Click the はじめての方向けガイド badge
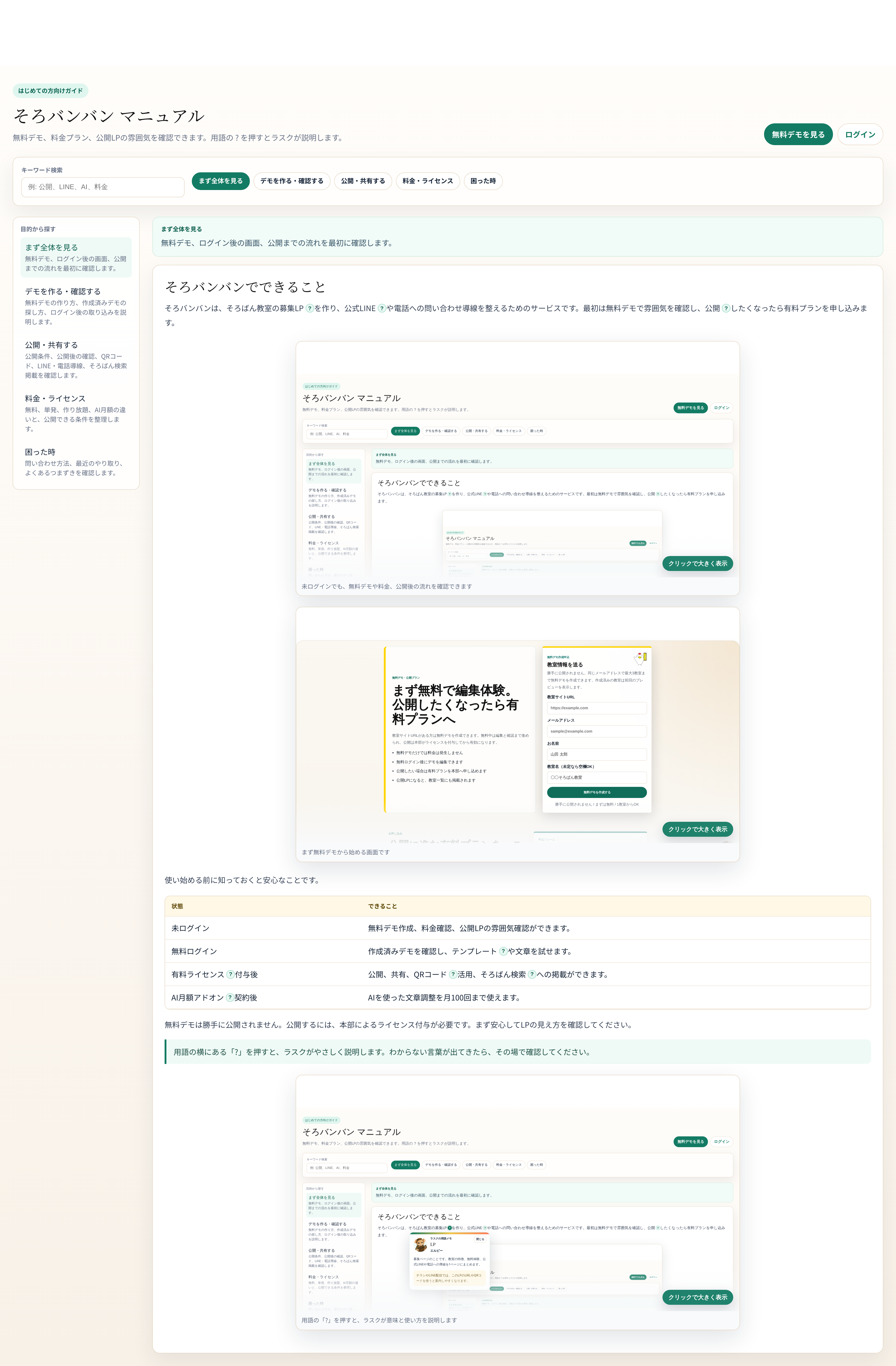The height and width of the screenshot is (1366, 896). pyautogui.click(x=51, y=91)
